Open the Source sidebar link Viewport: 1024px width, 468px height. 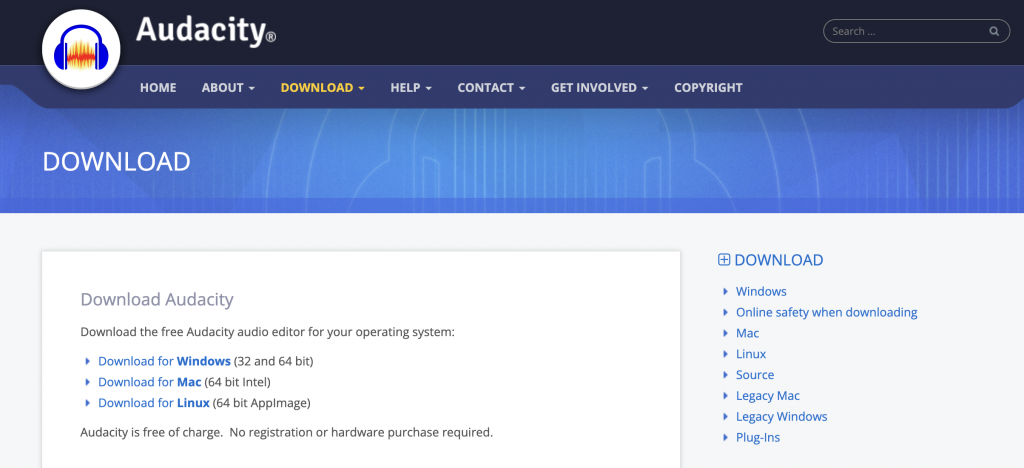tap(755, 375)
